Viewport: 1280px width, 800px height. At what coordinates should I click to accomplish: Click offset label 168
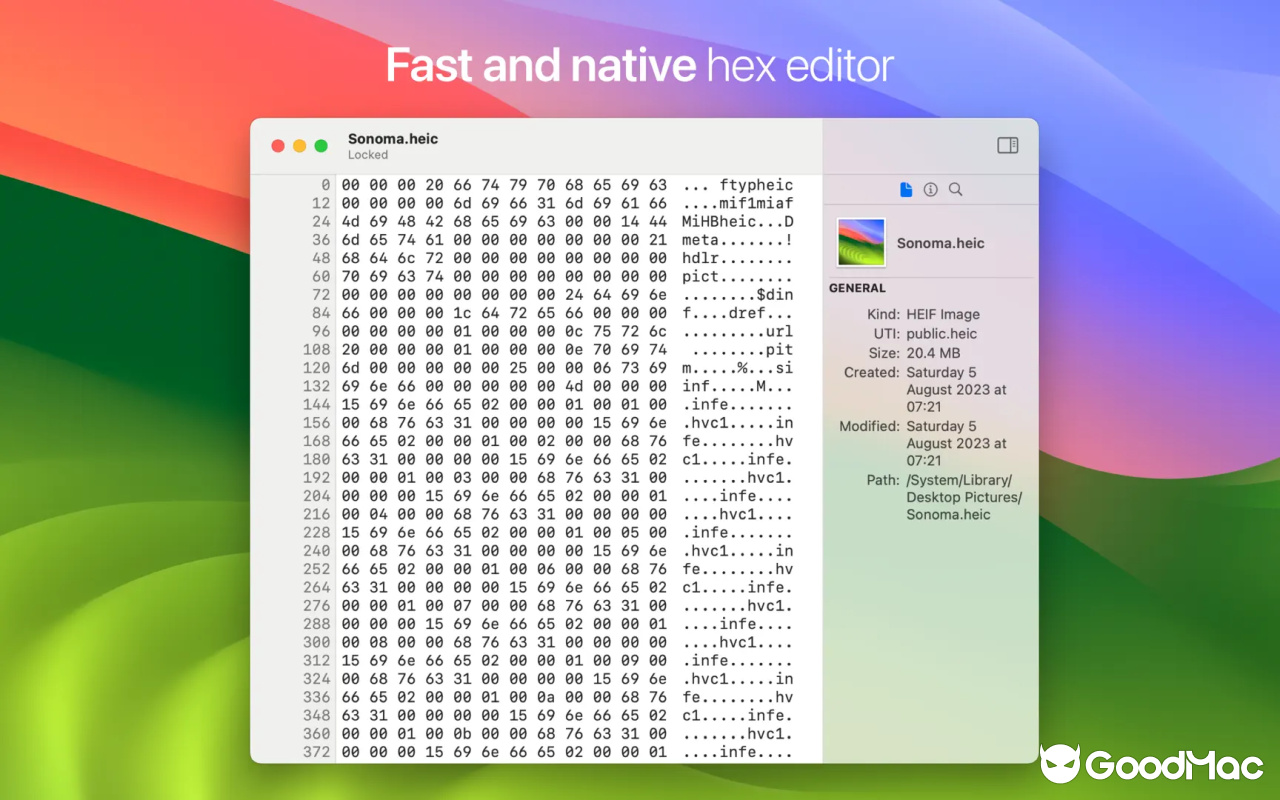[317, 441]
